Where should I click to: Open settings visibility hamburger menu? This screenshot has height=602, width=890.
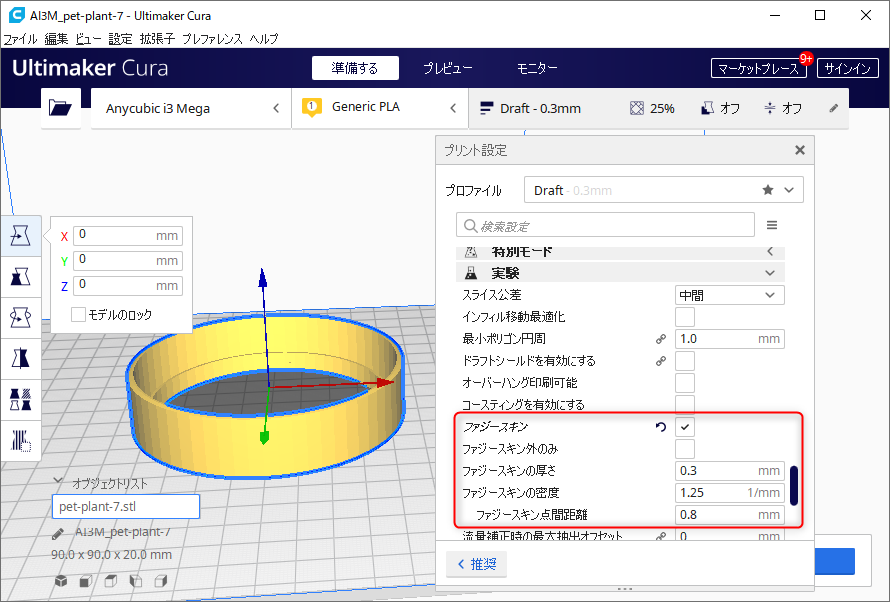coord(772,225)
